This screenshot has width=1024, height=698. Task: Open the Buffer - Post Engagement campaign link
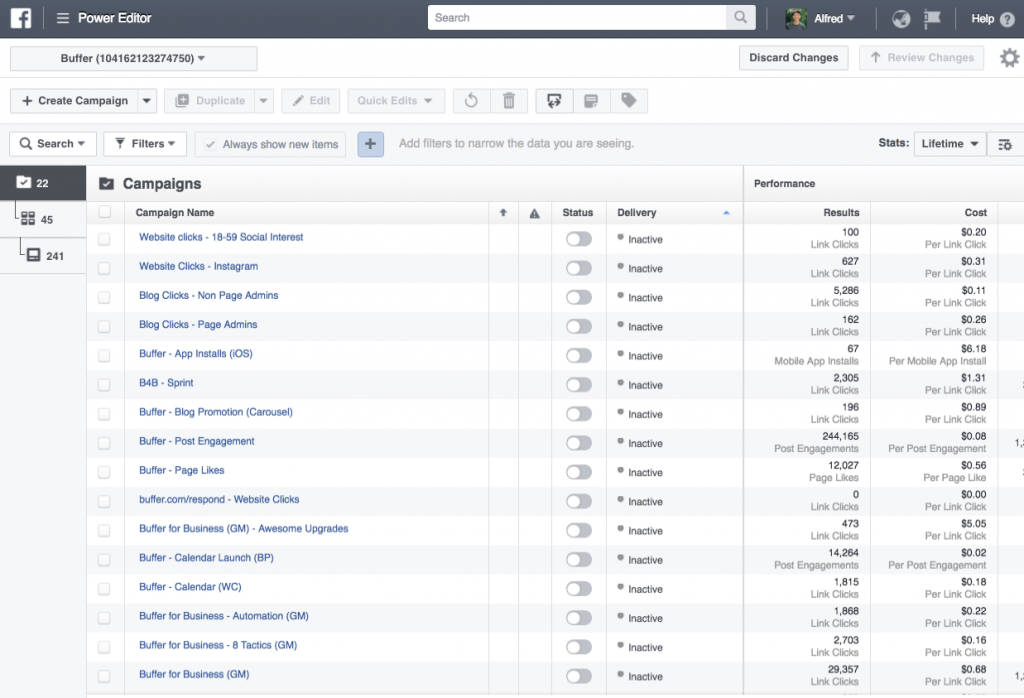click(x=197, y=441)
